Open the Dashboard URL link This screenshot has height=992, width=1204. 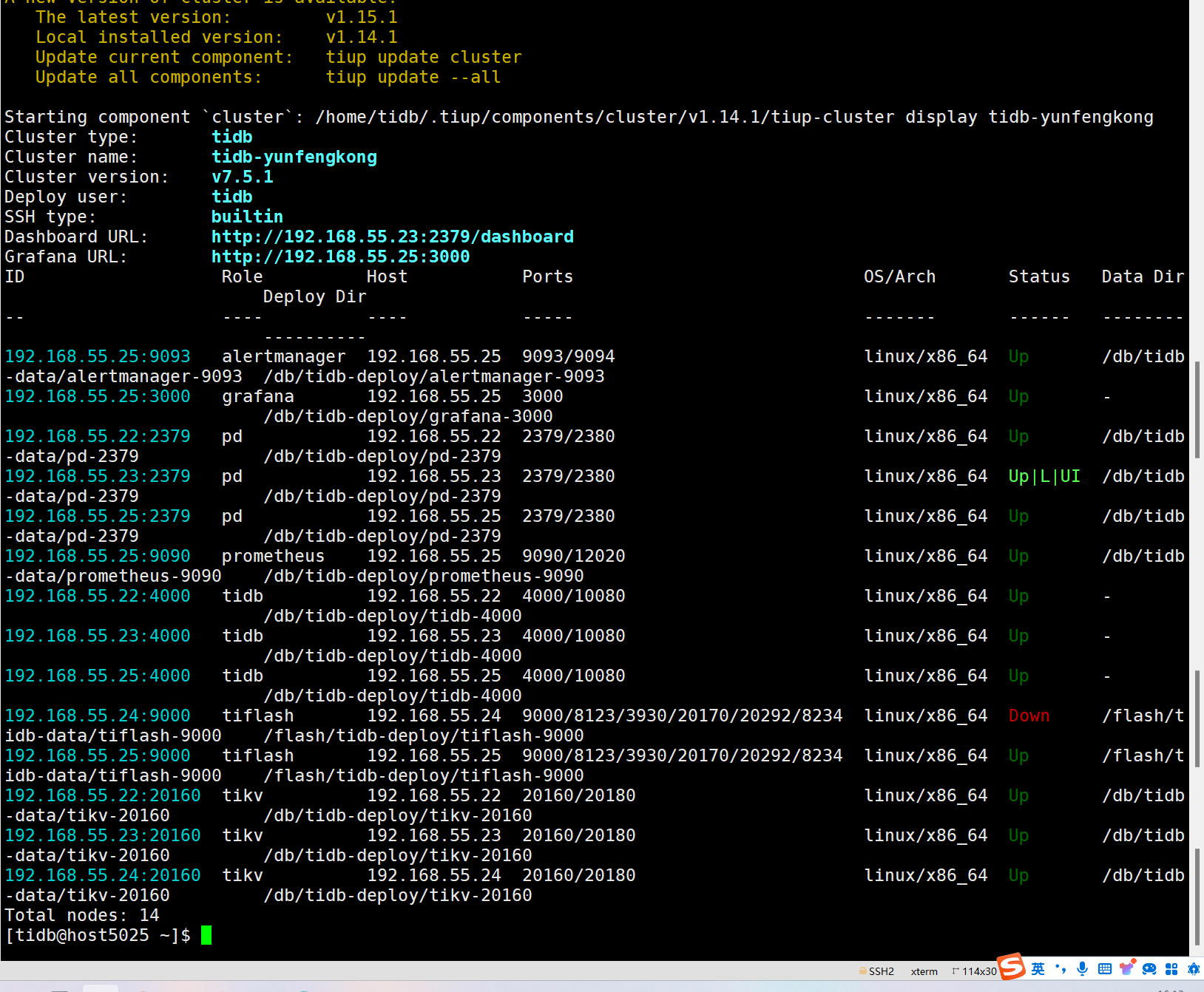click(392, 237)
